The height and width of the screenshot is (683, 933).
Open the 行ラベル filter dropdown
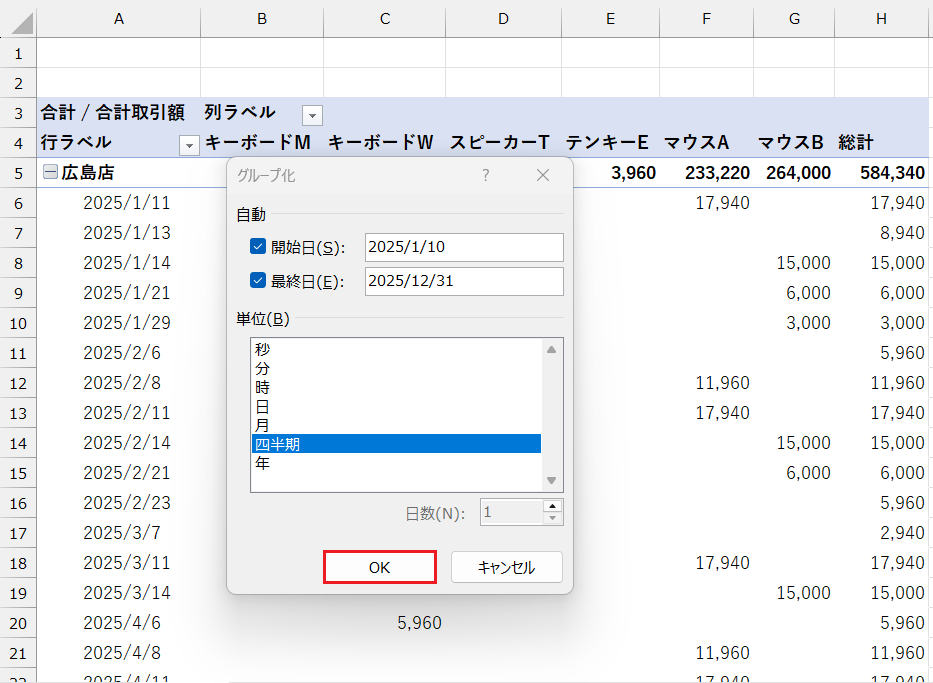[189, 146]
